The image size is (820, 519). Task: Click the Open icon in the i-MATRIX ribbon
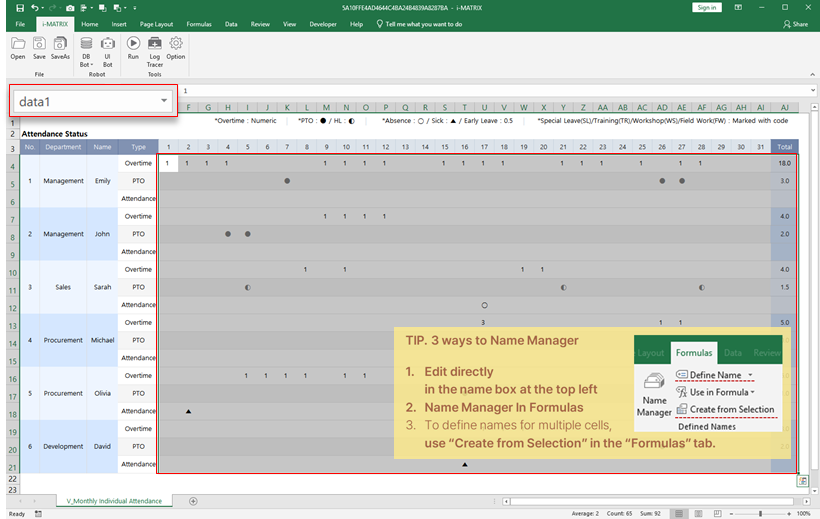point(18,47)
